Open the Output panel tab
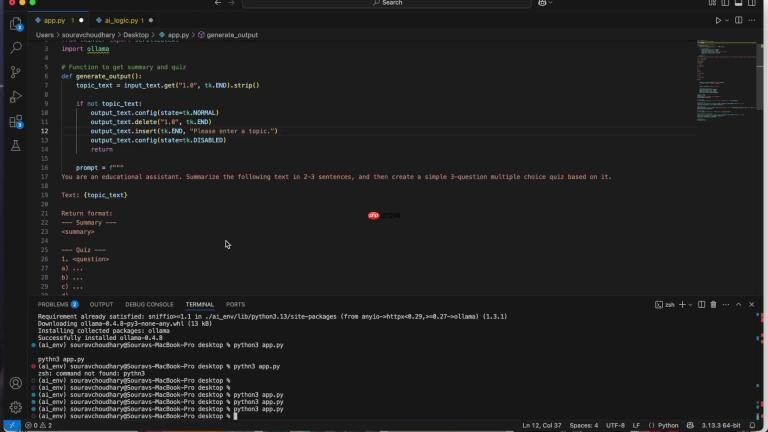This screenshot has width=768, height=432. pyautogui.click(x=101, y=305)
